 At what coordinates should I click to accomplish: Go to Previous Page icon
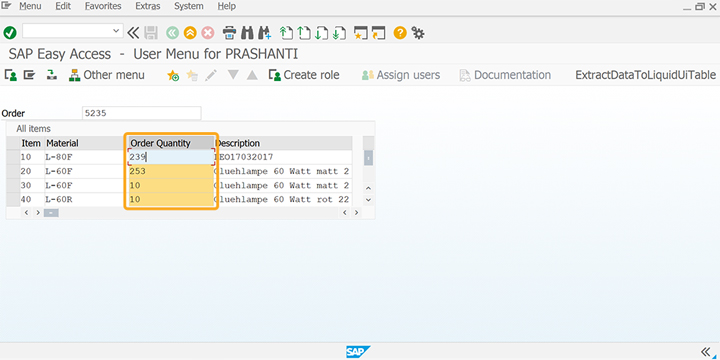coord(304,33)
